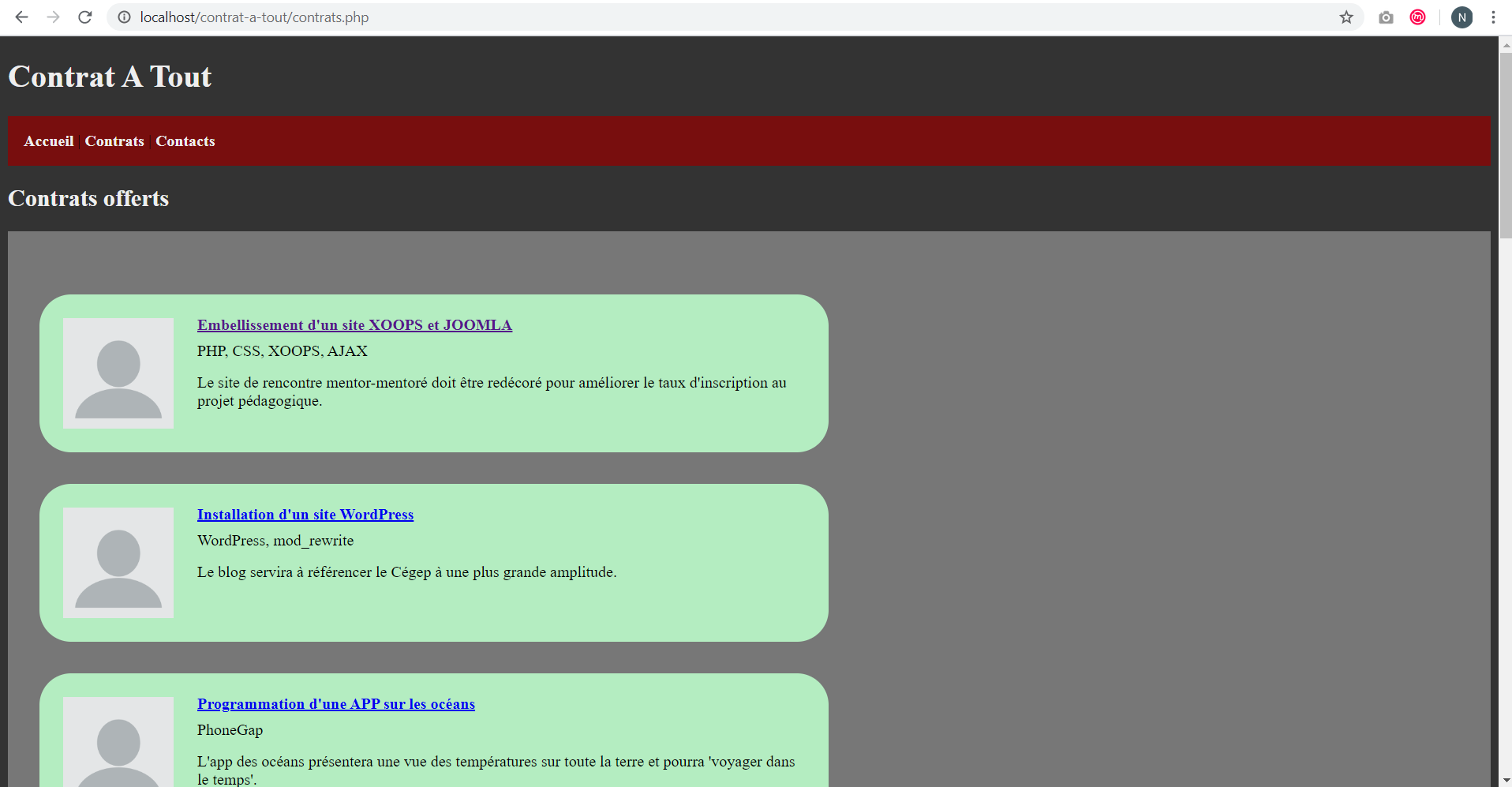View site information icon in address bar
This screenshot has width=1512, height=787.
point(124,17)
